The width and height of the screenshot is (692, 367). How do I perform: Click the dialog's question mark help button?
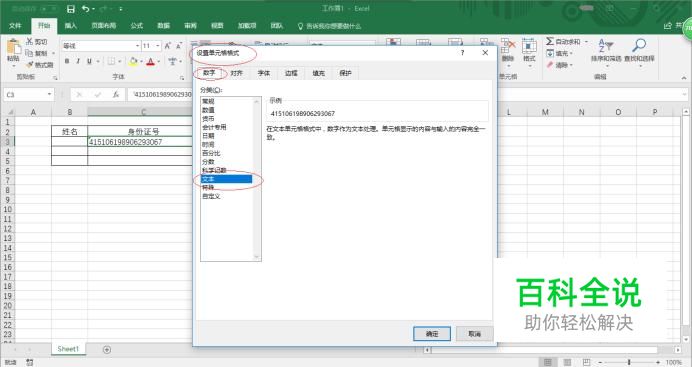click(x=462, y=53)
